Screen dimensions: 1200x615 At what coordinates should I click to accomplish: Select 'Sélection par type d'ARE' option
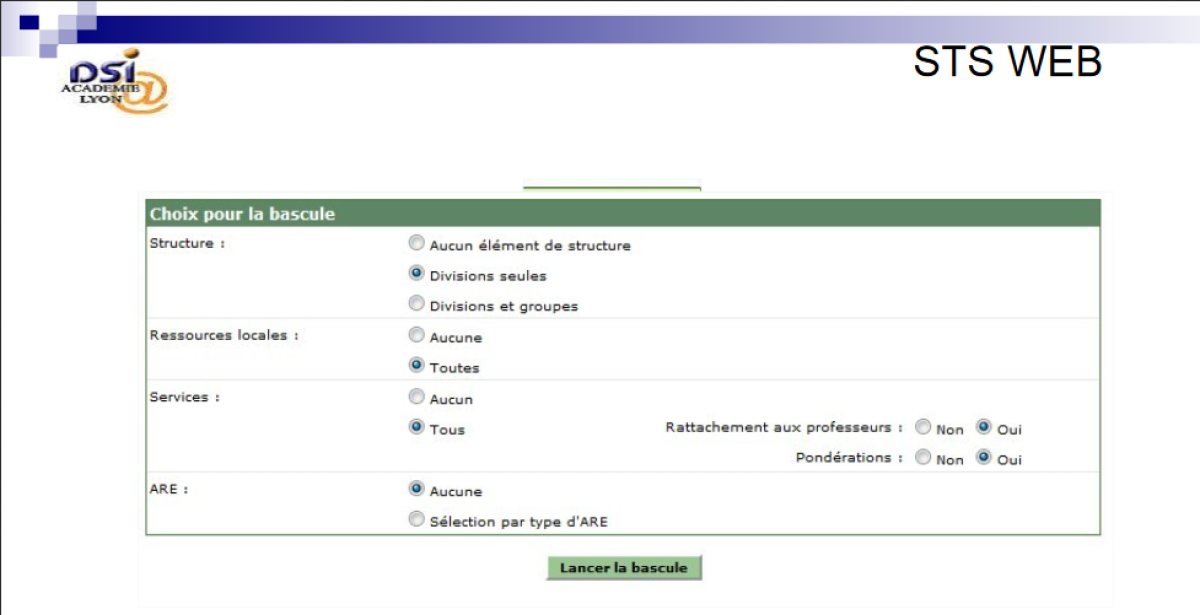coord(417,520)
